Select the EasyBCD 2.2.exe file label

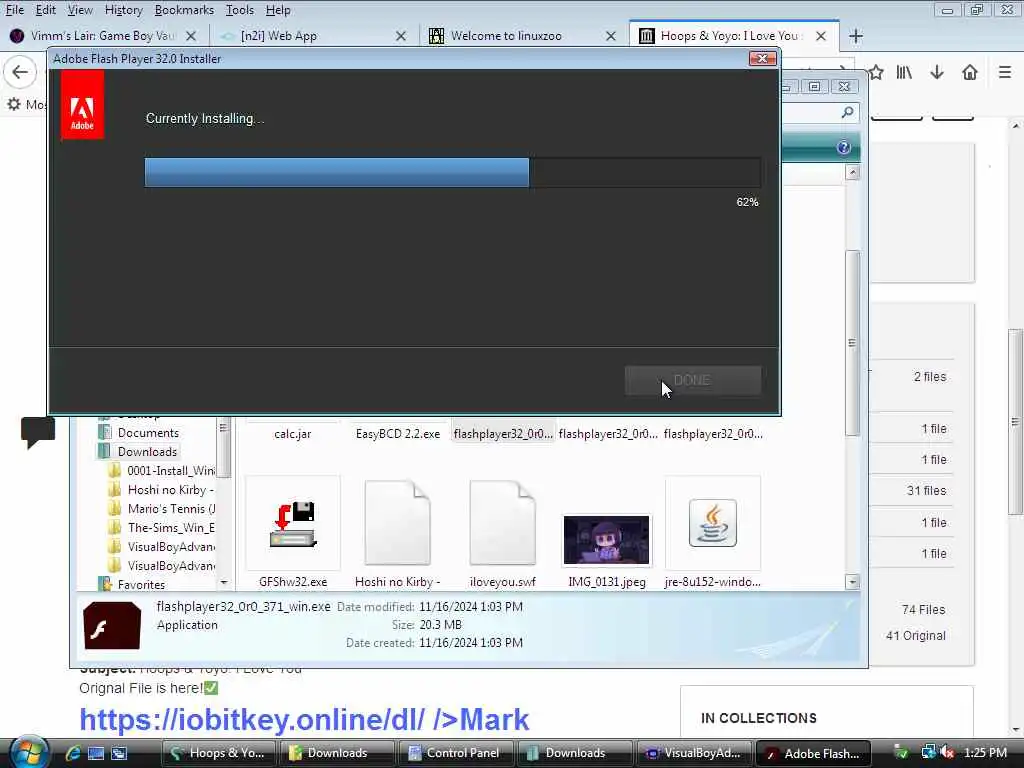(398, 434)
